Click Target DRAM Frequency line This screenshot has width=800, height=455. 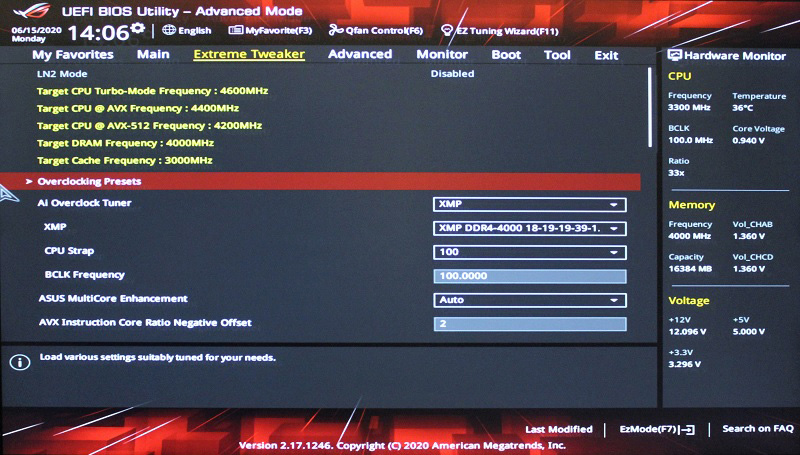[126, 143]
